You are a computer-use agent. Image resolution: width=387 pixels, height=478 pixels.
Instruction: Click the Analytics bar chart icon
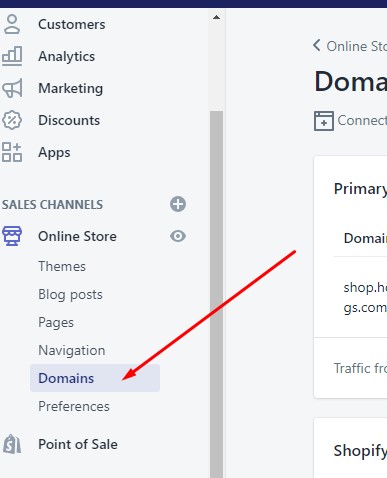click(12, 56)
